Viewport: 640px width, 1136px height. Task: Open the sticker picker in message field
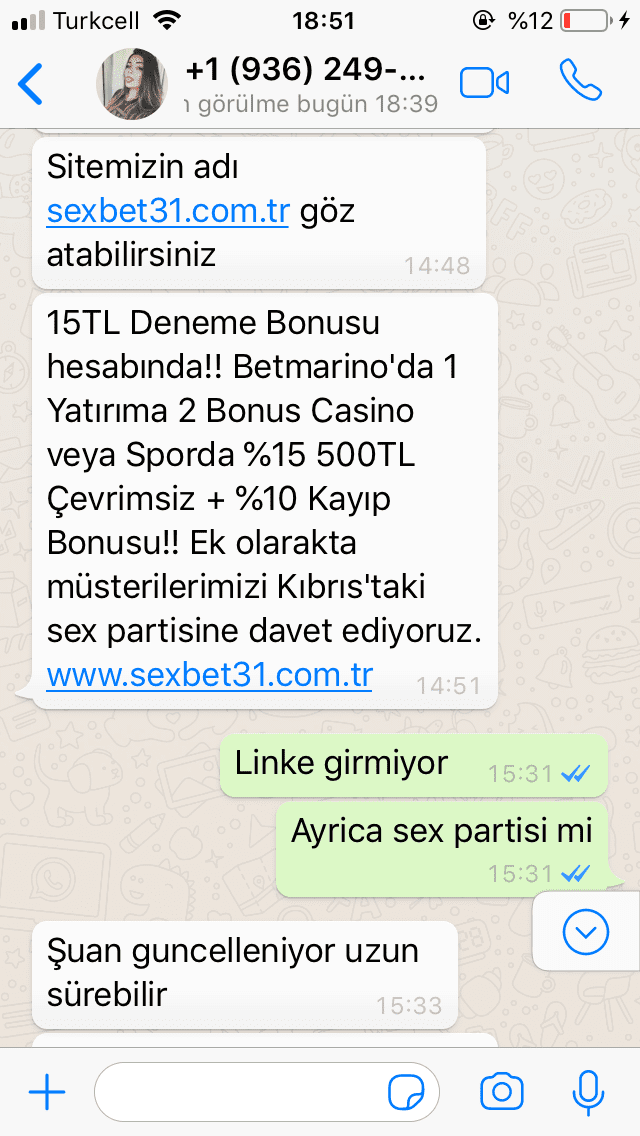pyautogui.click(x=406, y=1092)
